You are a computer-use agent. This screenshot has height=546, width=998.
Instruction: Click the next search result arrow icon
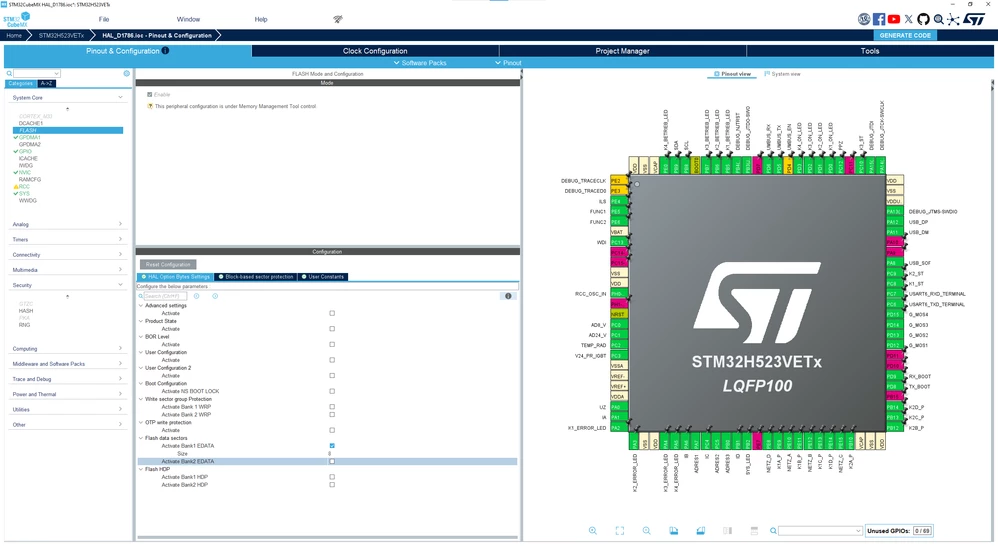pos(215,296)
